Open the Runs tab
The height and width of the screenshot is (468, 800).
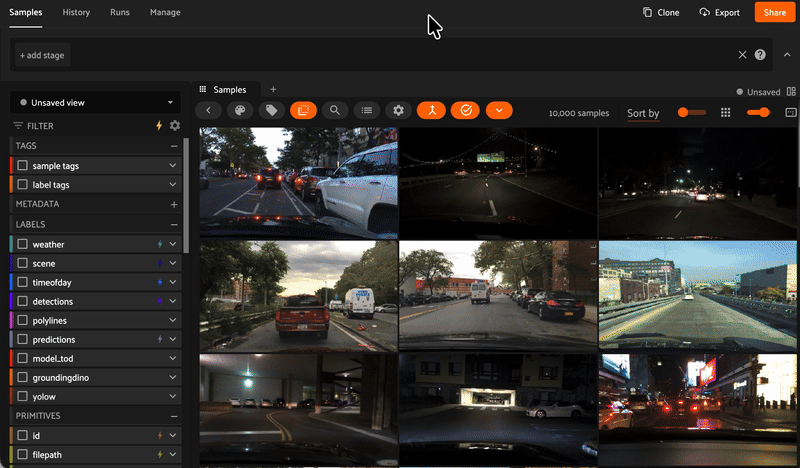coord(120,12)
